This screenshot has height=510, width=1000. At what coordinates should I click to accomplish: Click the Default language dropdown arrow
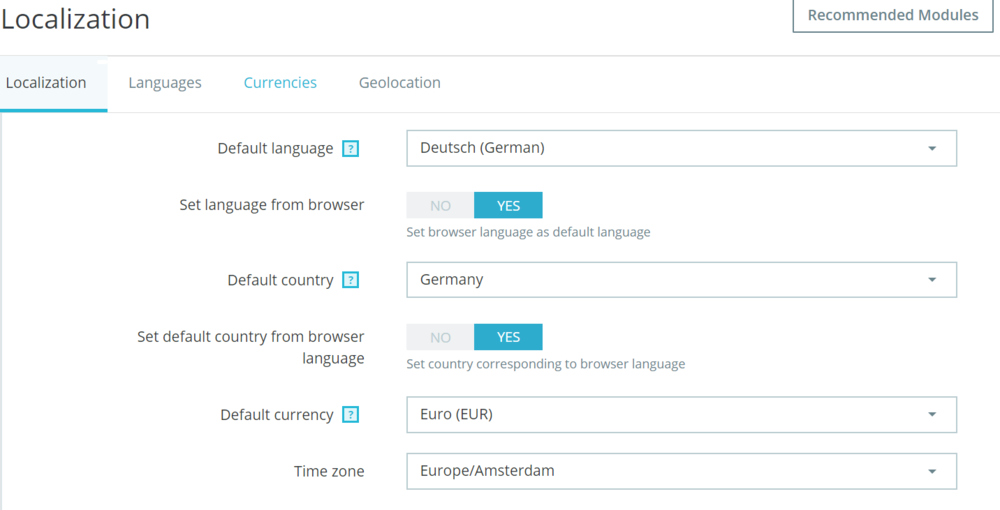(x=932, y=148)
